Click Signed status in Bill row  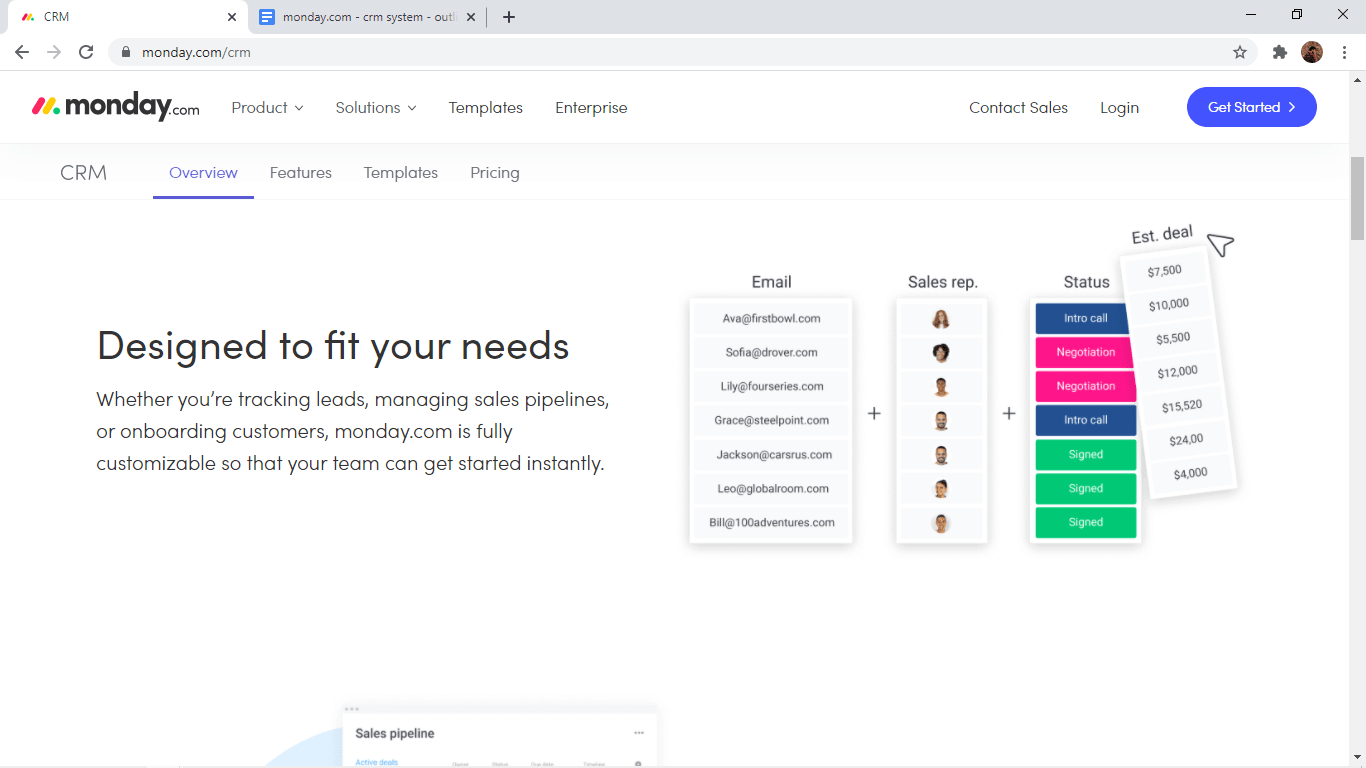[x=1085, y=523]
